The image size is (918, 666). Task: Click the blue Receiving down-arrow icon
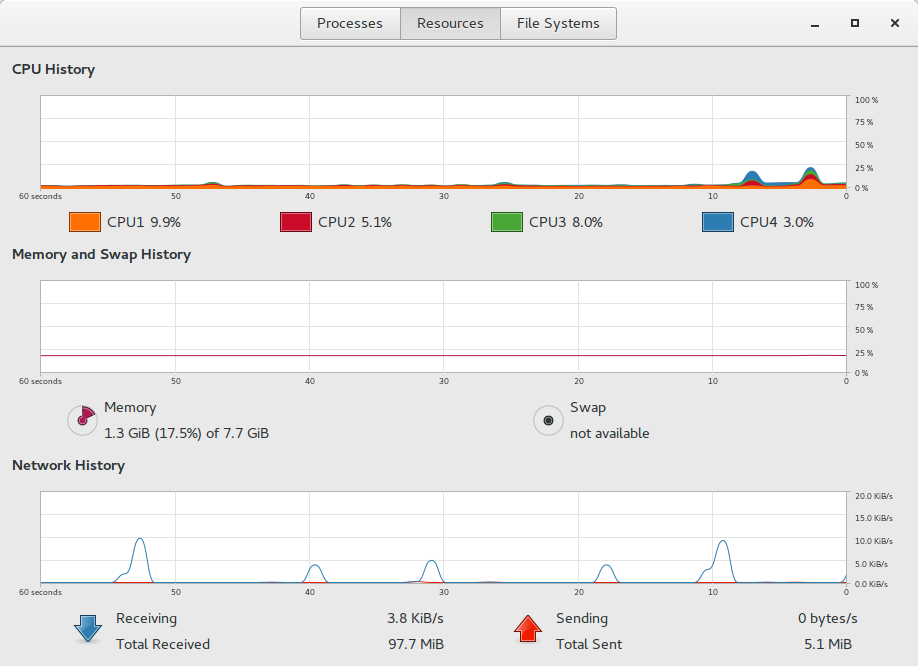pos(87,629)
